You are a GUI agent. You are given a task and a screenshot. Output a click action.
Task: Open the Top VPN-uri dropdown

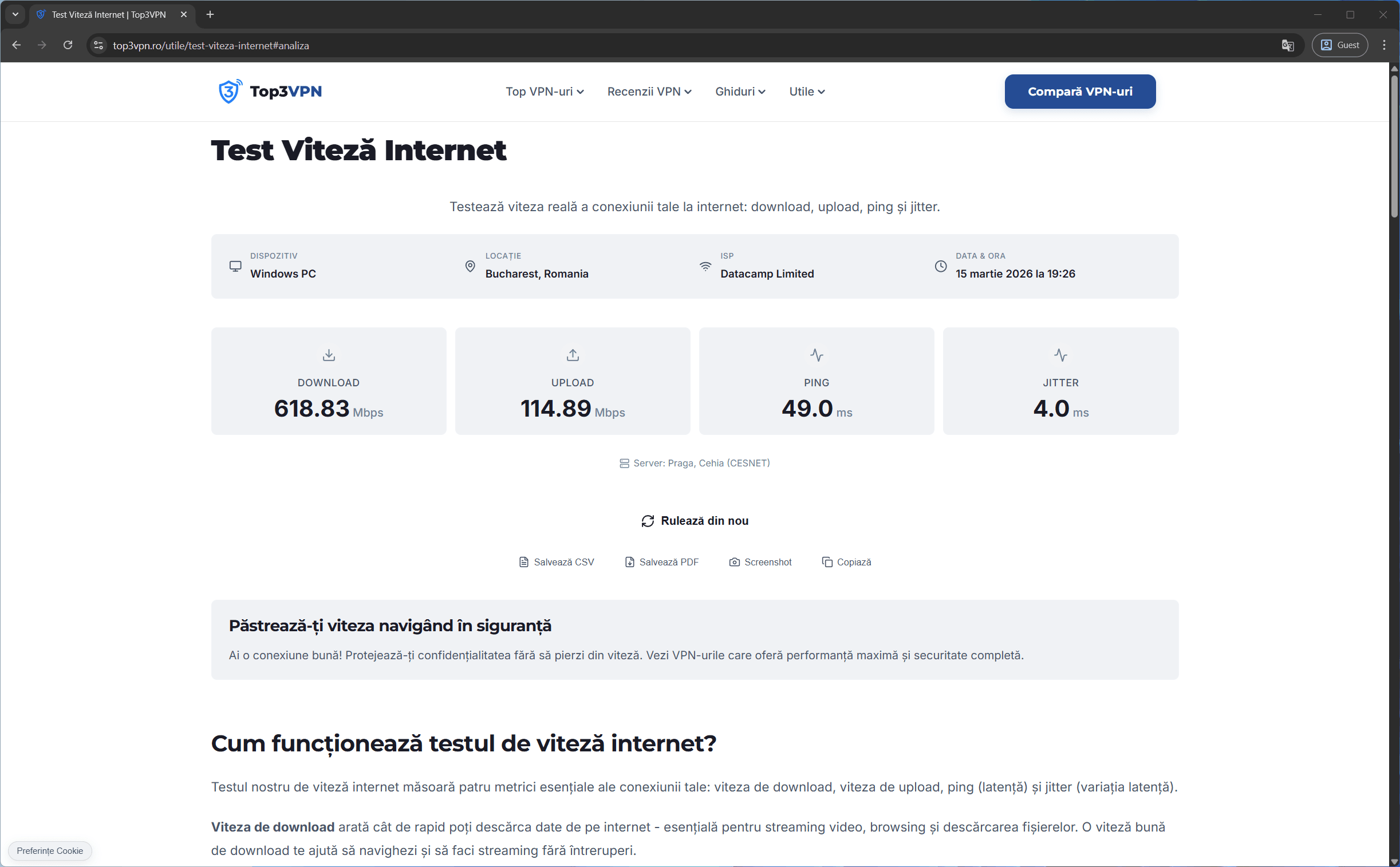pyautogui.click(x=543, y=91)
